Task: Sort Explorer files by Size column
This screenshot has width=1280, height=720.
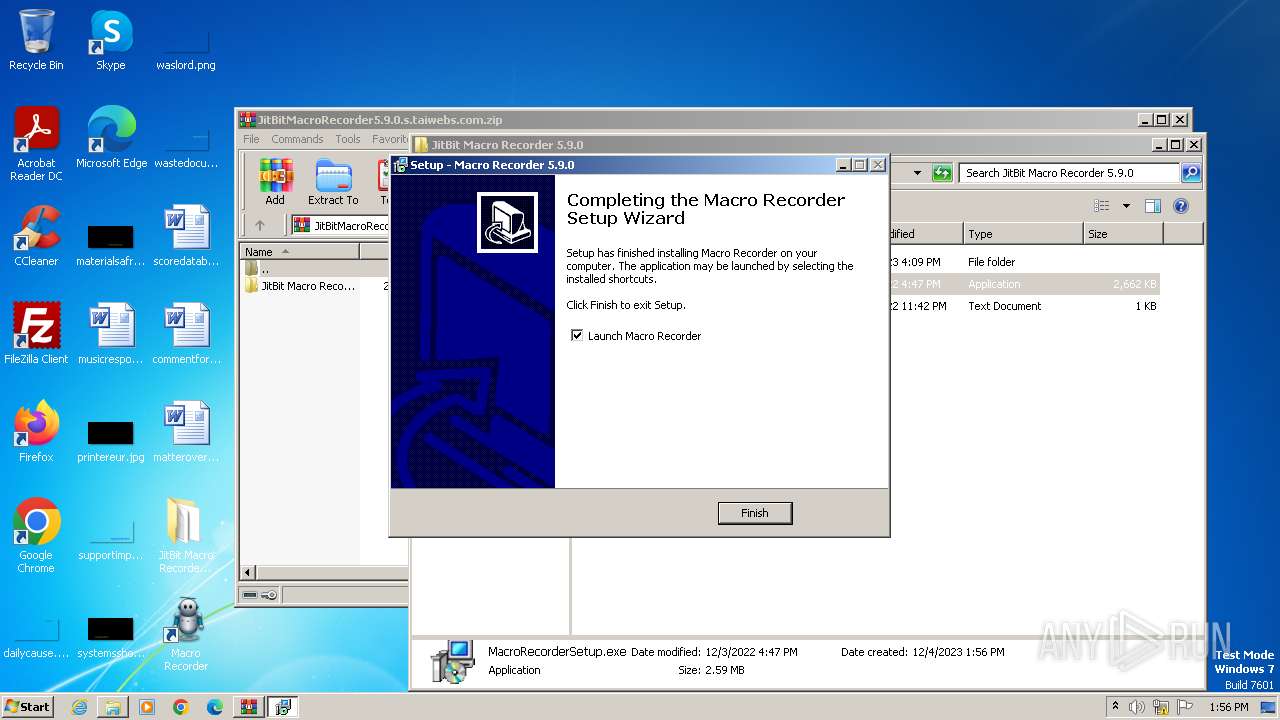Action: [1123, 234]
